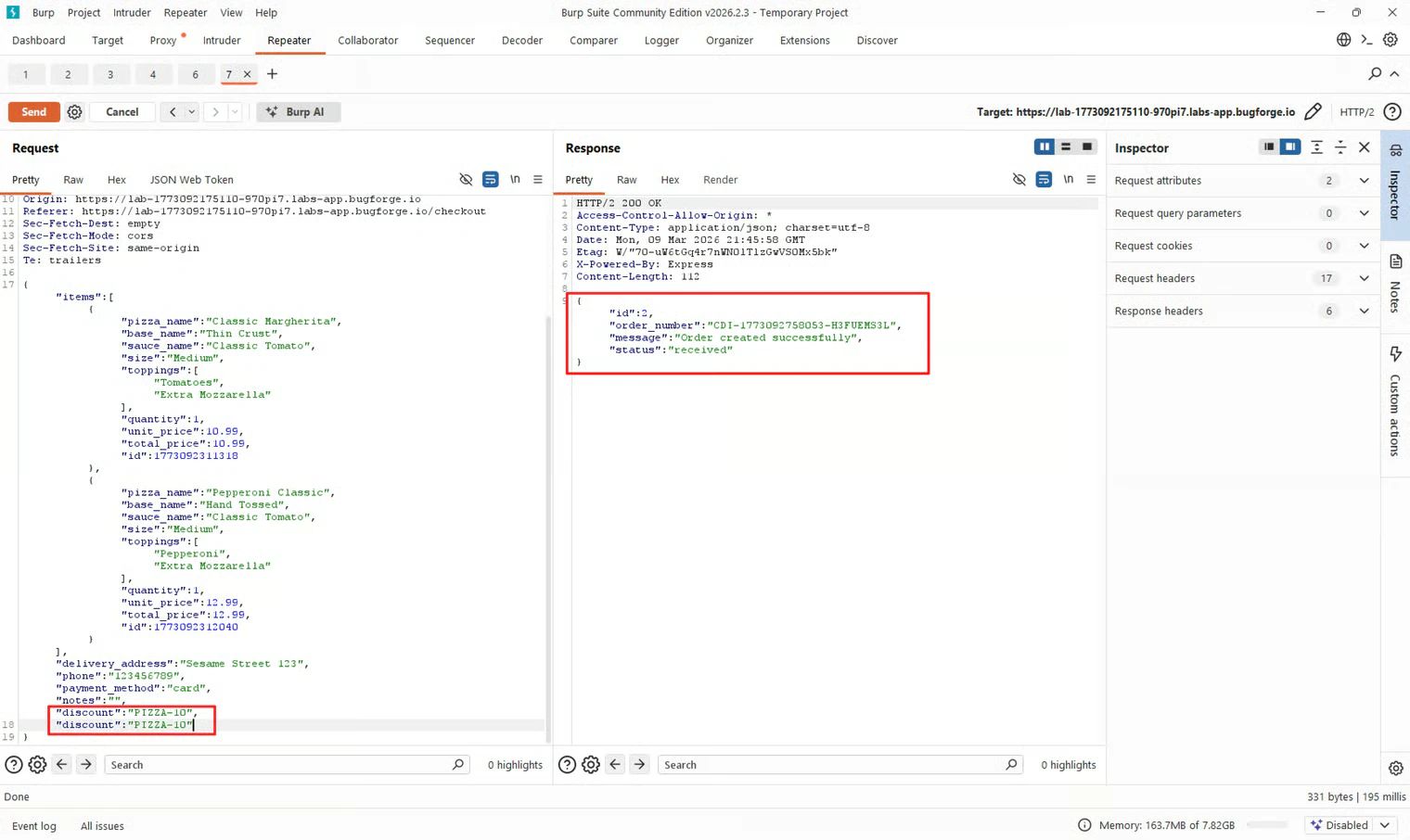This screenshot has height=840, width=1410.
Task: Toggle hidden characters visibility in Response
Action: 1019,180
